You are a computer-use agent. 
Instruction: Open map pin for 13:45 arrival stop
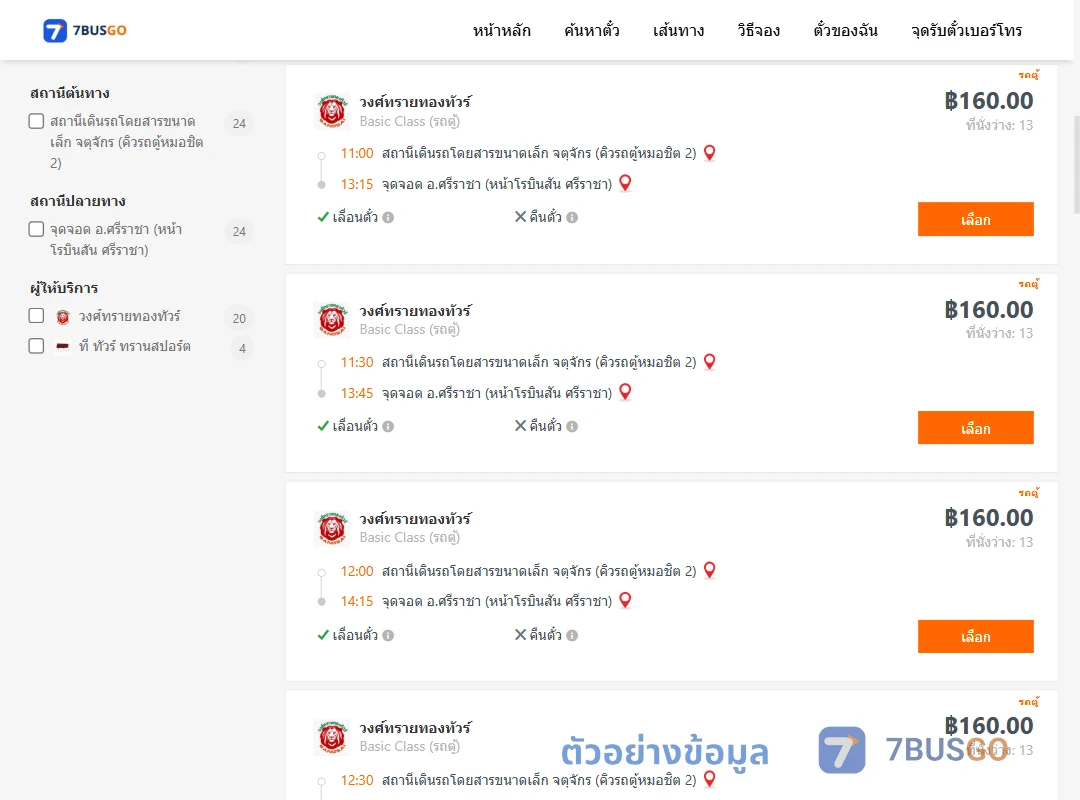point(625,392)
